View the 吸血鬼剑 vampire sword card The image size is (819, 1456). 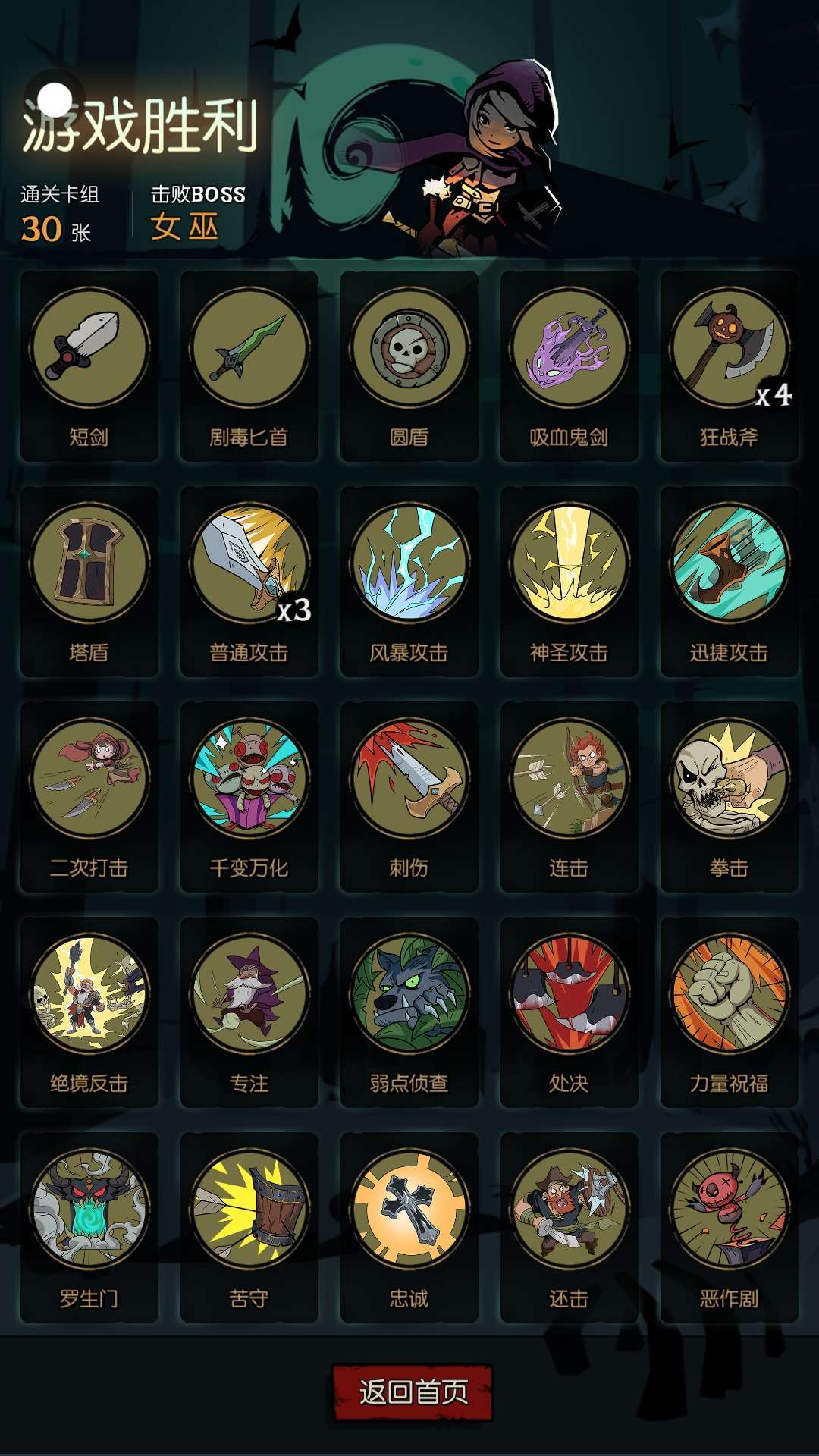coord(570,366)
